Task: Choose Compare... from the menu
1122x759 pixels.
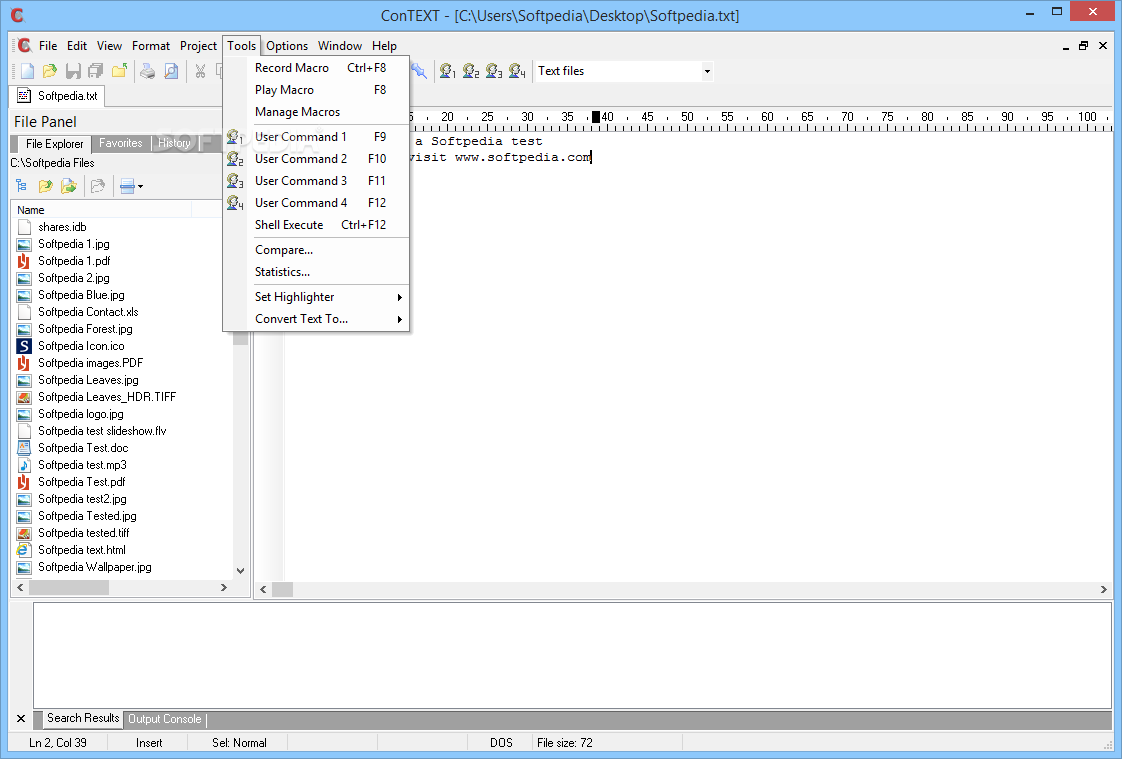Action: pyautogui.click(x=316, y=250)
